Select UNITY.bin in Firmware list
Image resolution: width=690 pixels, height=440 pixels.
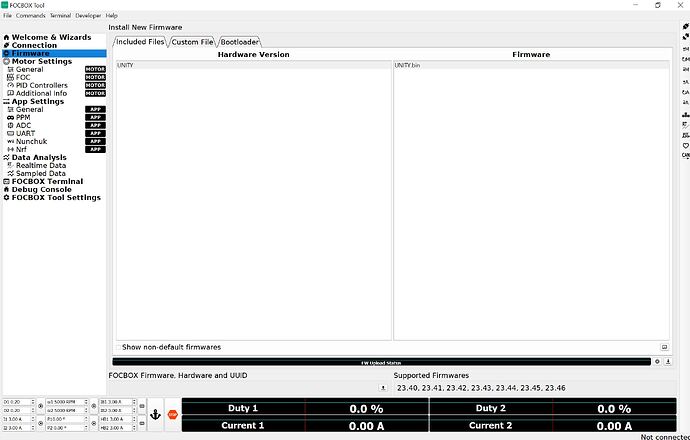(531, 65)
